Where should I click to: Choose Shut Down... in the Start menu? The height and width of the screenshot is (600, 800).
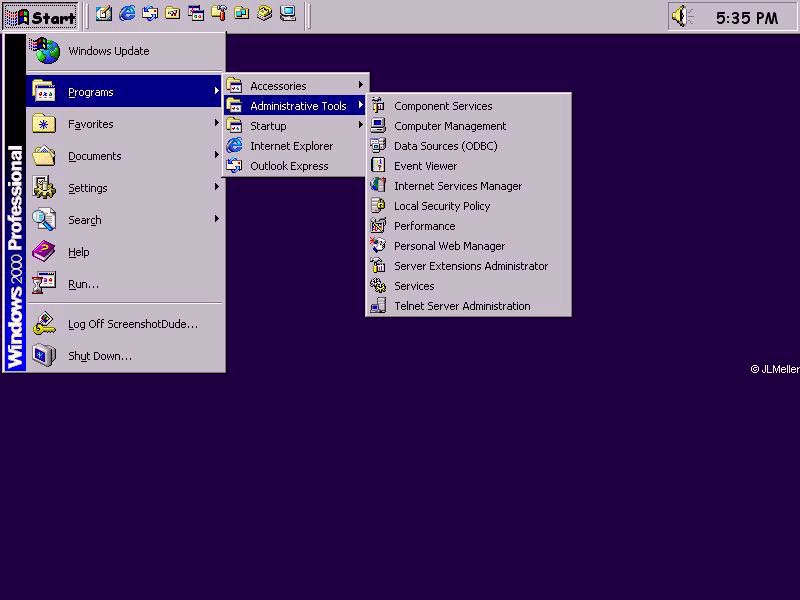(125, 356)
